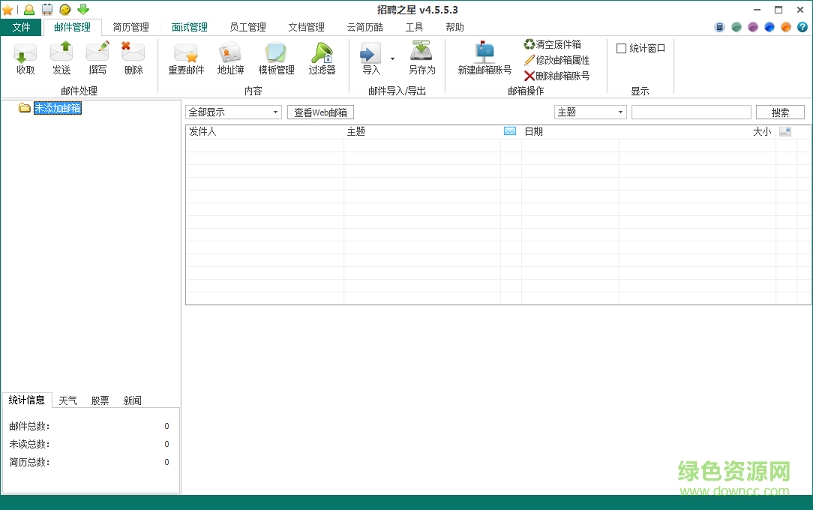
Task: Open the 工具 tab
Action: point(414,27)
